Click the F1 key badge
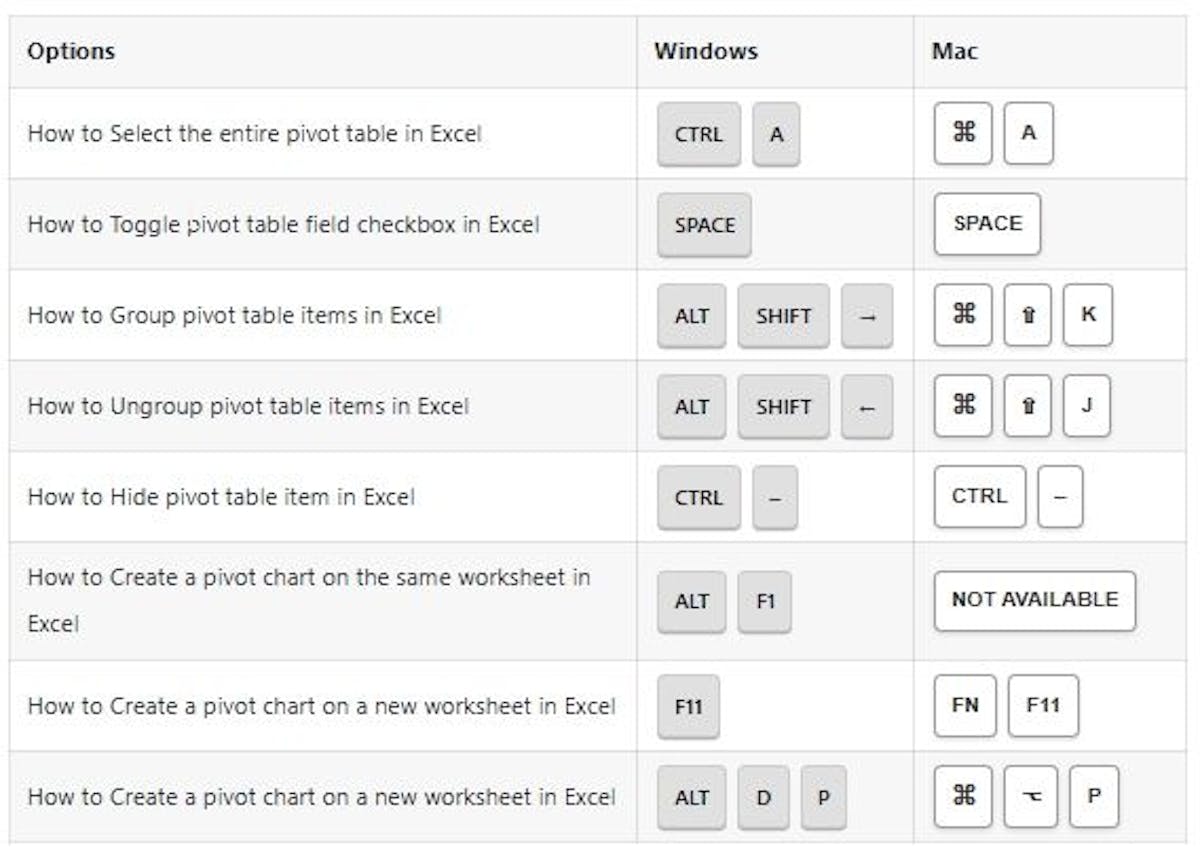The height and width of the screenshot is (860, 1200). point(764,602)
